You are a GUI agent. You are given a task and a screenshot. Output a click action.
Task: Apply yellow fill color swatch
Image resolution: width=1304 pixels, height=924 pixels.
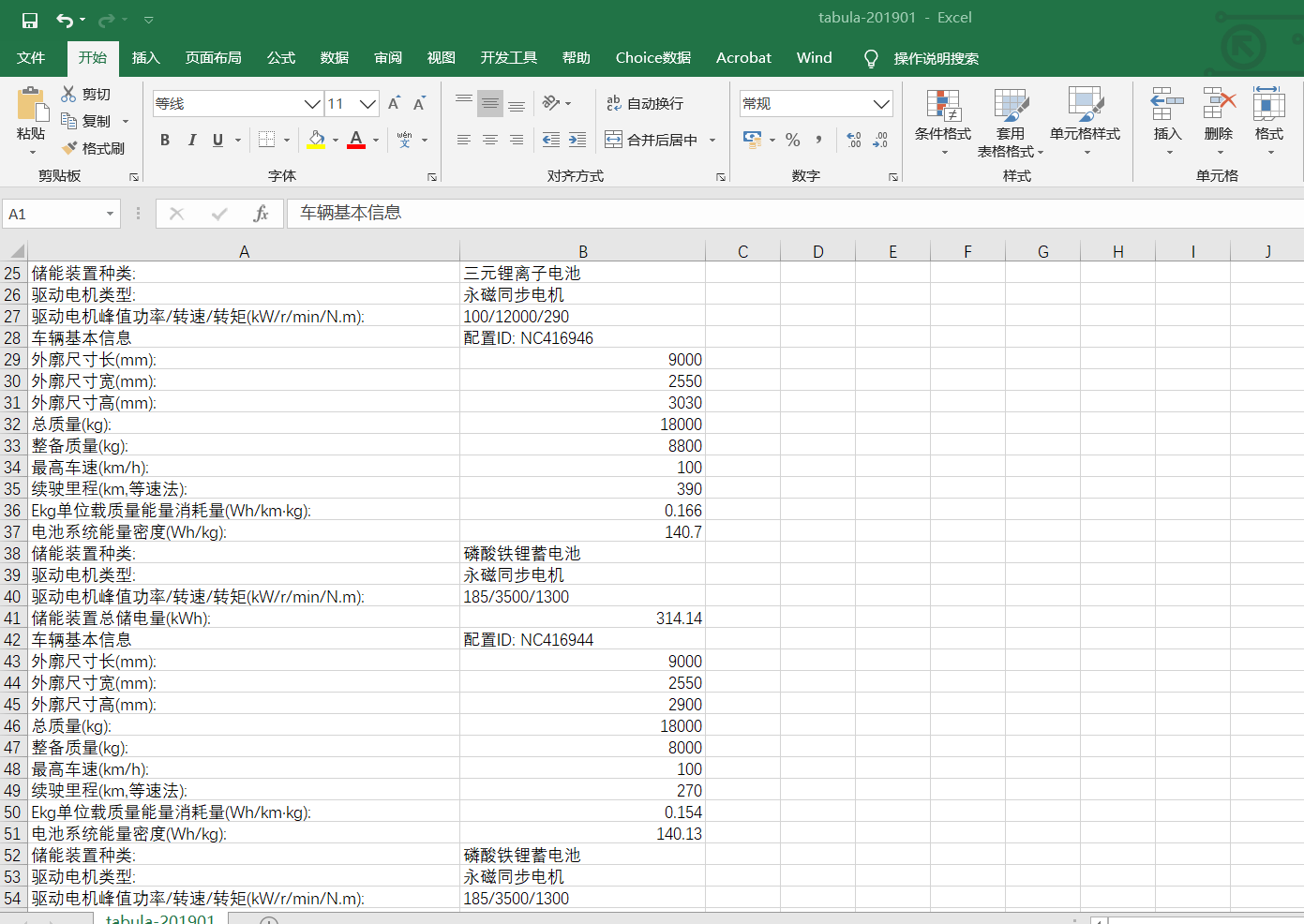pos(316,140)
